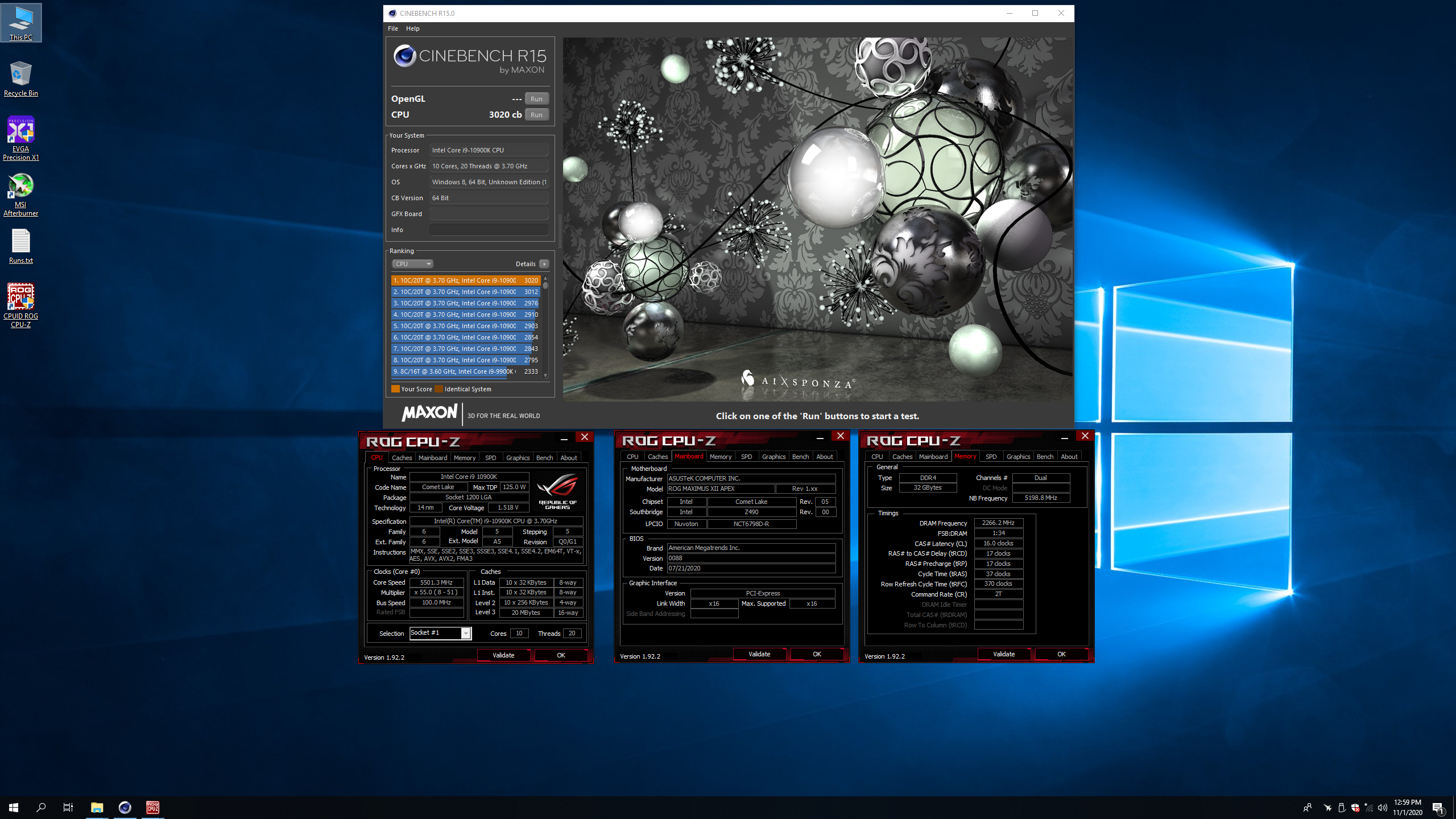This screenshot has height=819, width=1456.
Task: Switch to Cinebench via its taskbar icon
Action: (125, 807)
